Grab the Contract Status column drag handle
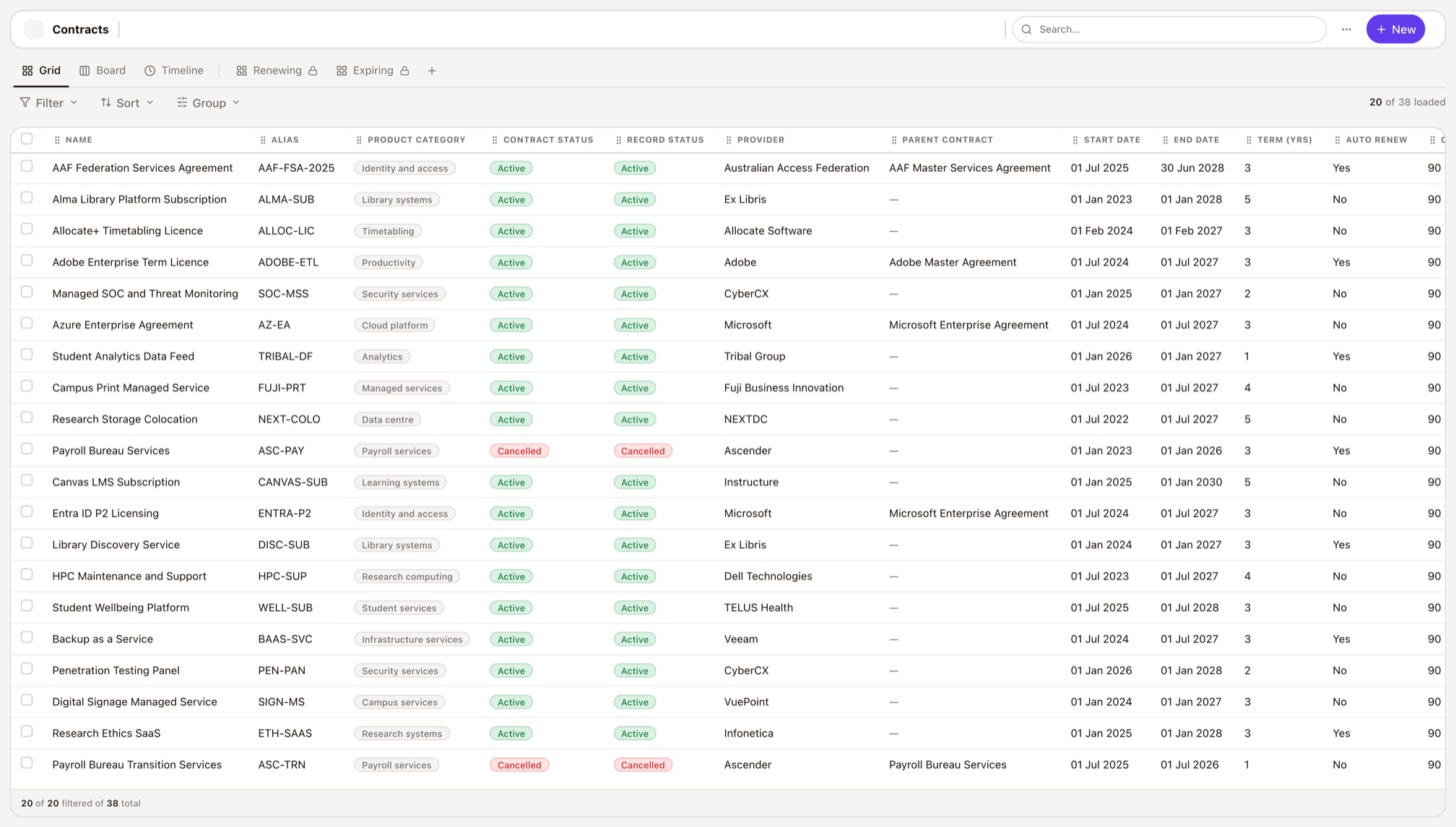Viewport: 1456px width, 827px height. pos(495,140)
